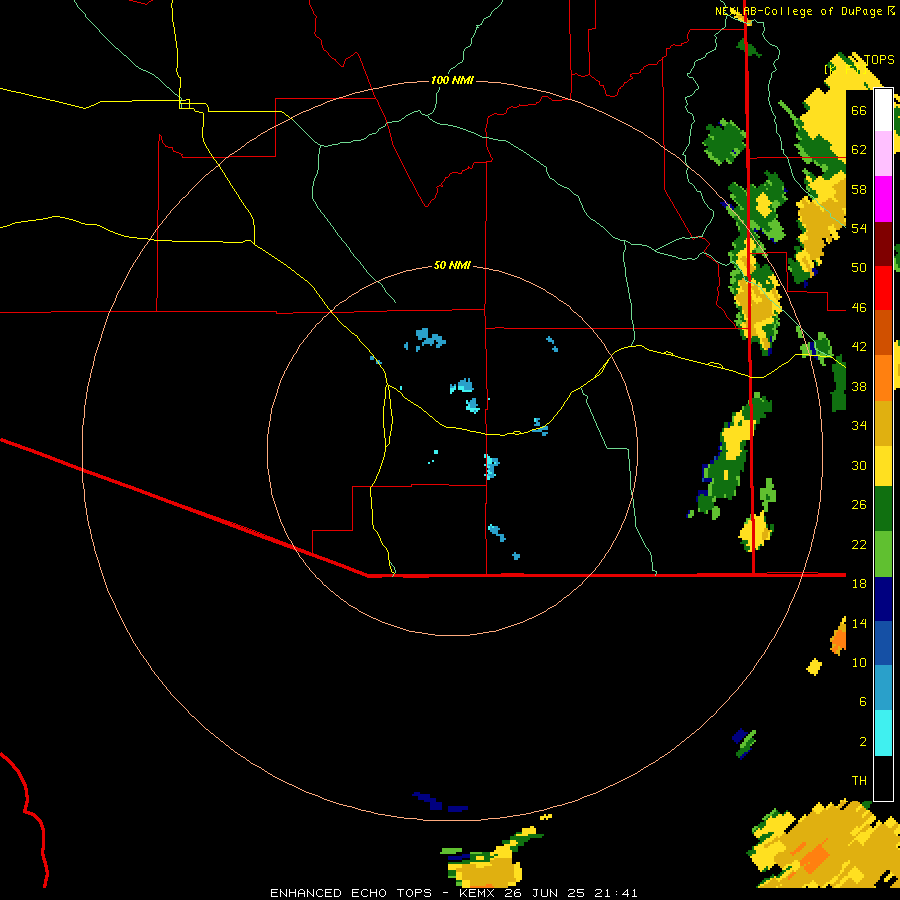Click the "KEMX" station identifier
This screenshot has width=900, height=900.
(x=478, y=893)
